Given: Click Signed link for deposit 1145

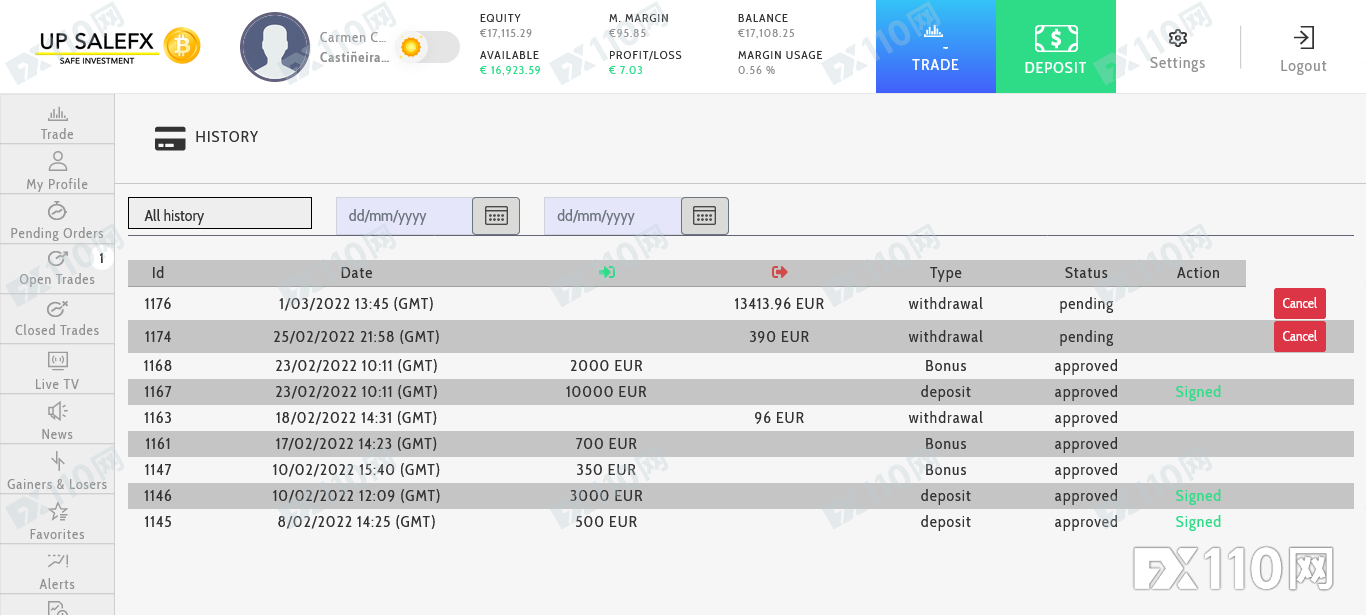Looking at the screenshot, I should pyautogui.click(x=1198, y=522).
